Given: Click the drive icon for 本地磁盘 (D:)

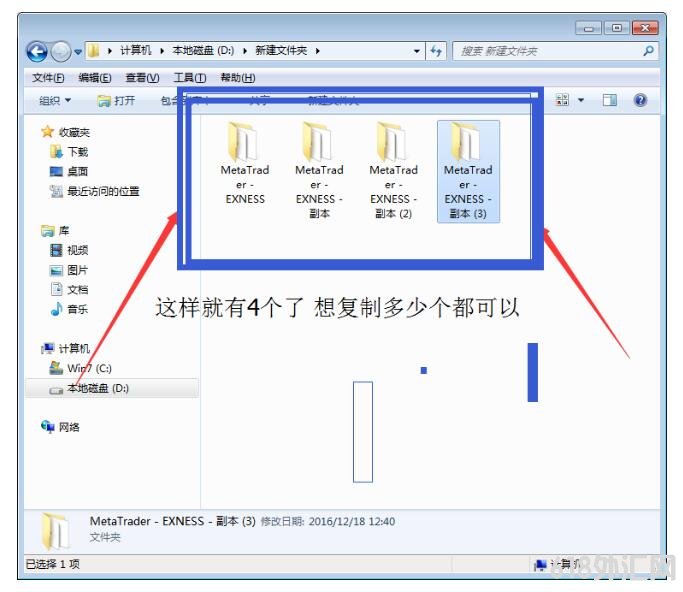Looking at the screenshot, I should coord(56,390).
